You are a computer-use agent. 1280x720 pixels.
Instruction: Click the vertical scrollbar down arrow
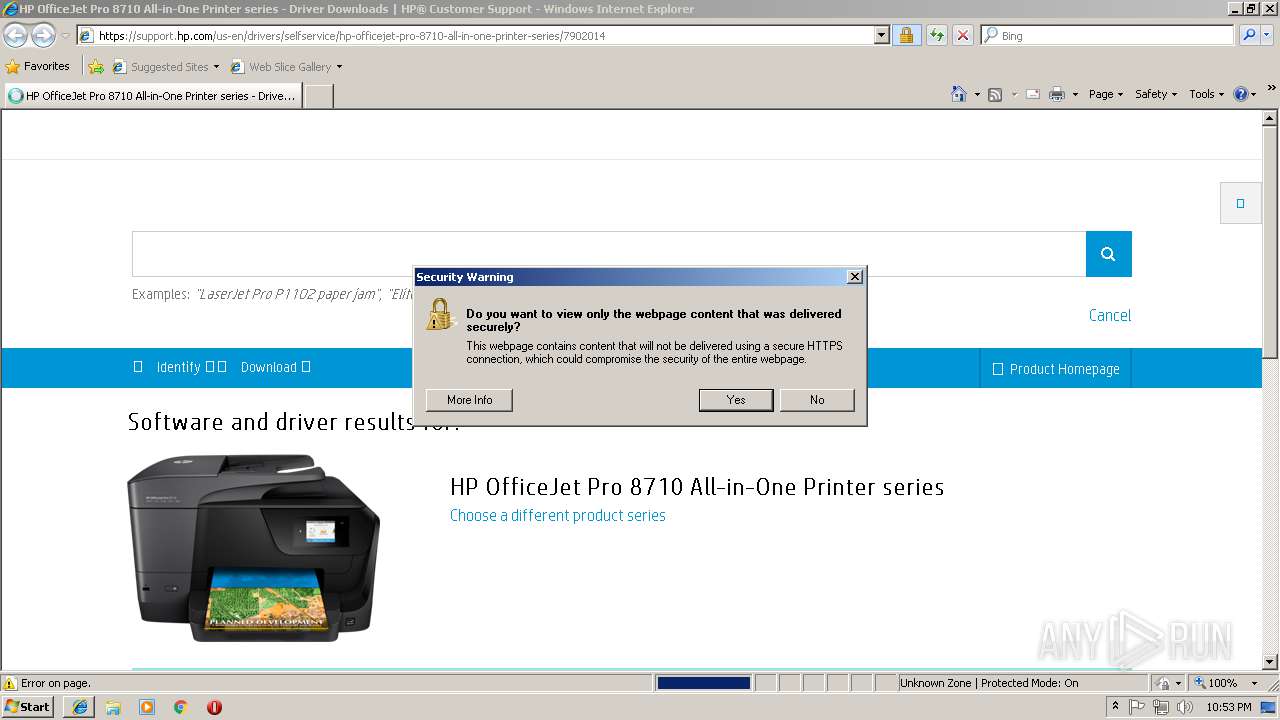click(x=1270, y=662)
